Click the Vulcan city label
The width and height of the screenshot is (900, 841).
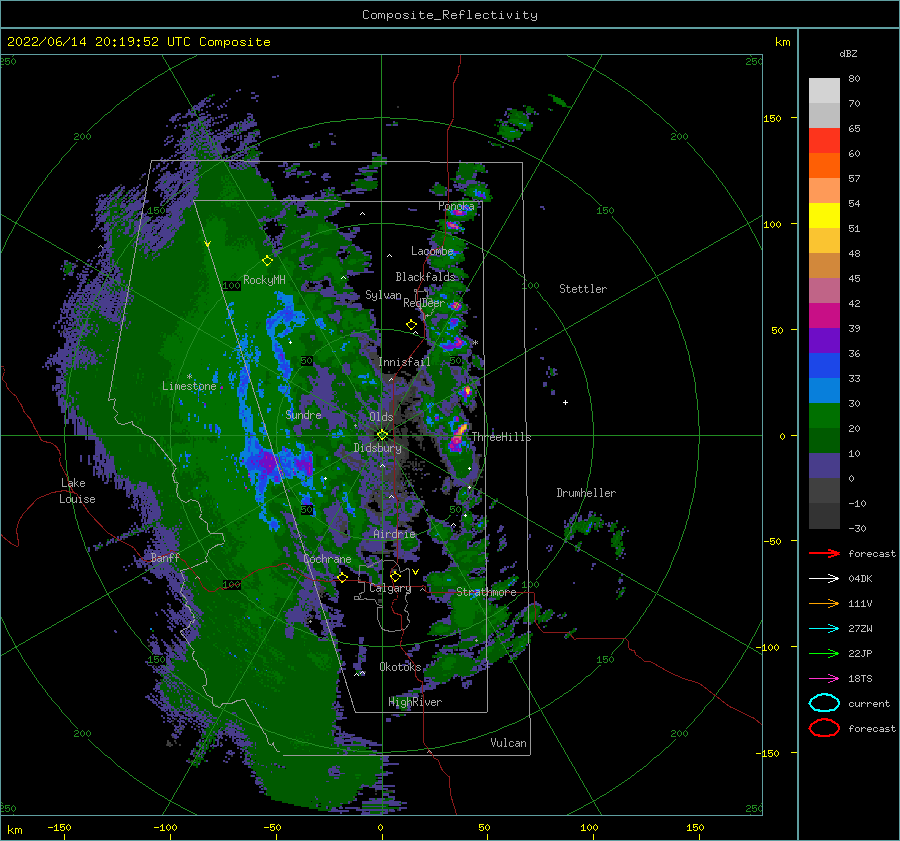pos(508,743)
